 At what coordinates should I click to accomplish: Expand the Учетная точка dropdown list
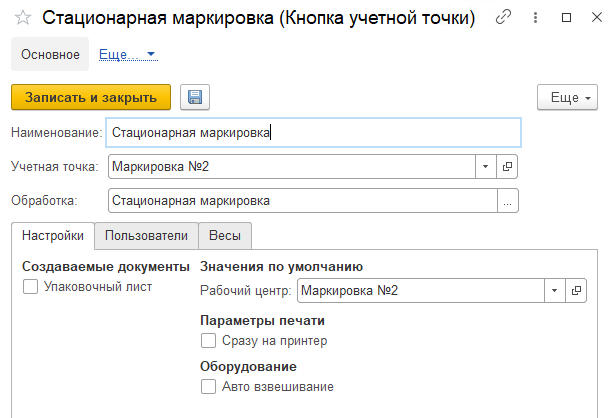click(x=485, y=167)
